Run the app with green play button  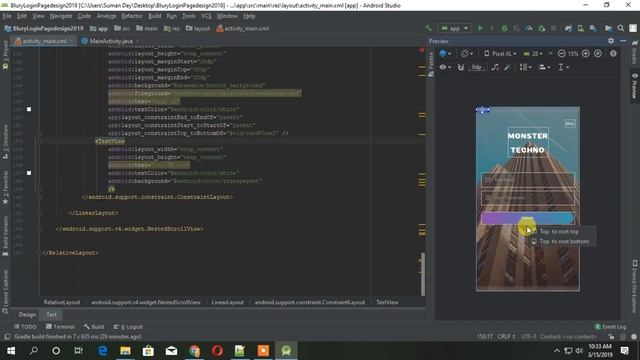pos(480,28)
